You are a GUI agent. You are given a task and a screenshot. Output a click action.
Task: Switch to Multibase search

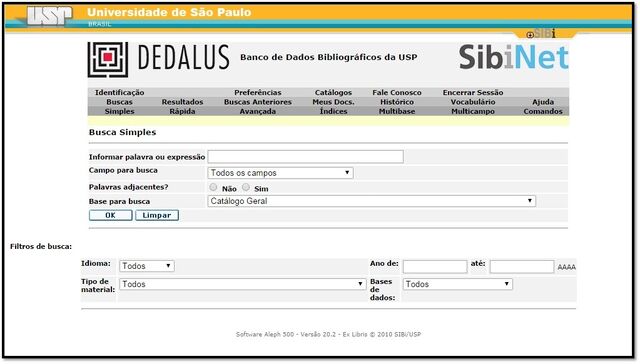pyautogui.click(x=397, y=111)
